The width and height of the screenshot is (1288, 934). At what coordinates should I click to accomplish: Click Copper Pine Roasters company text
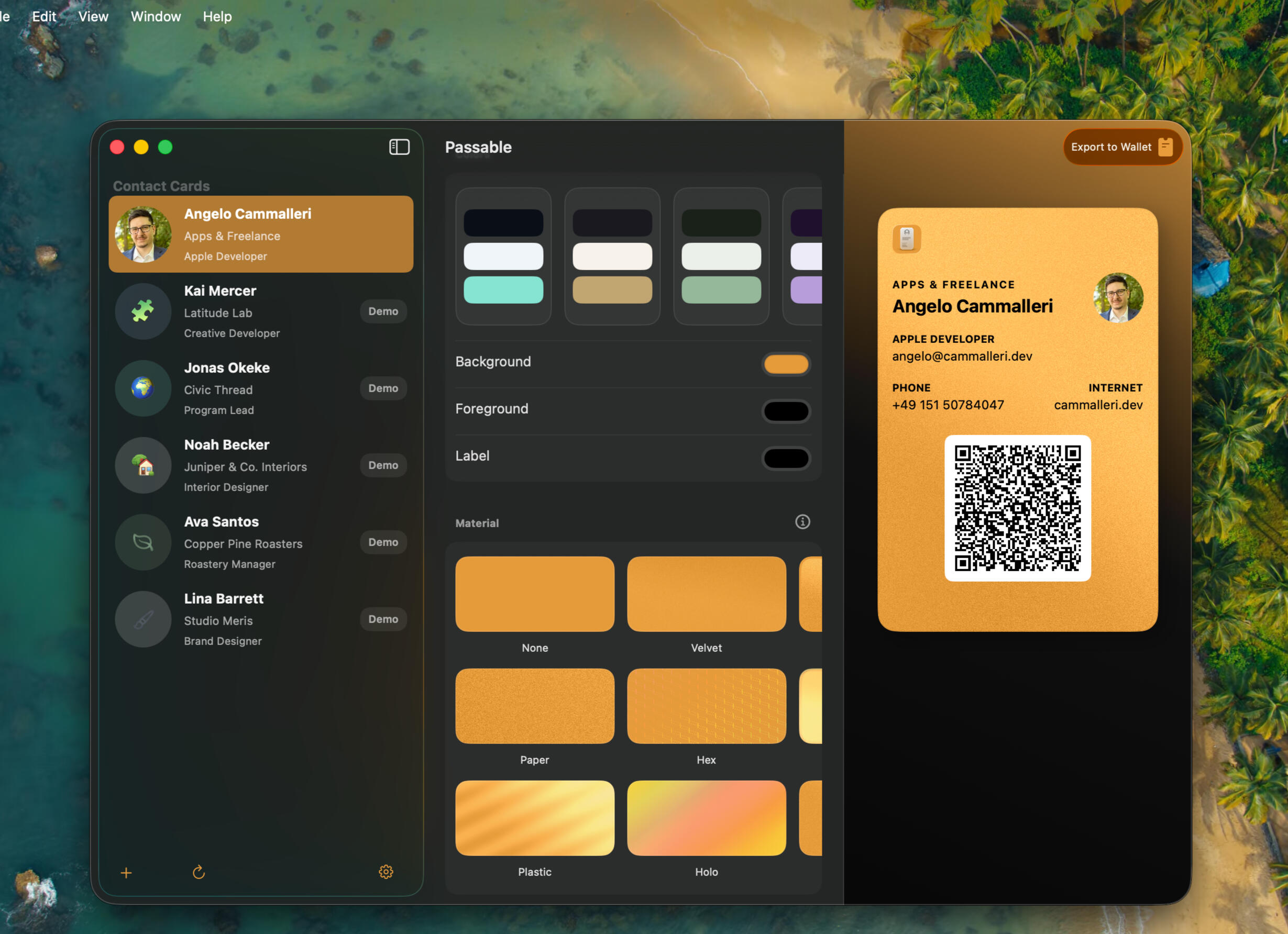point(243,544)
